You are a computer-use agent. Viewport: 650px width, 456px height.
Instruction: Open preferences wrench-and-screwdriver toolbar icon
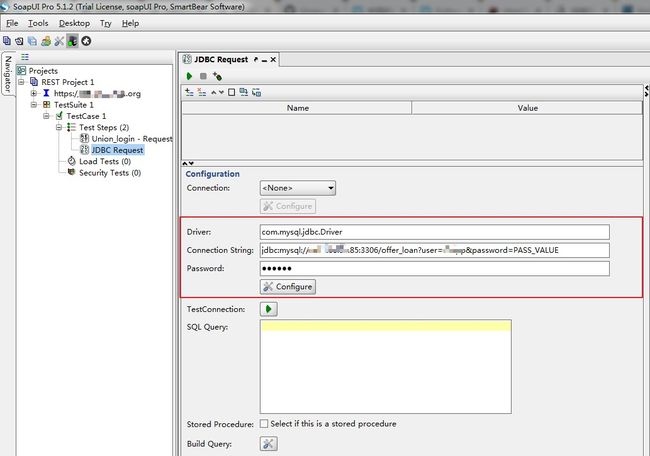59,41
